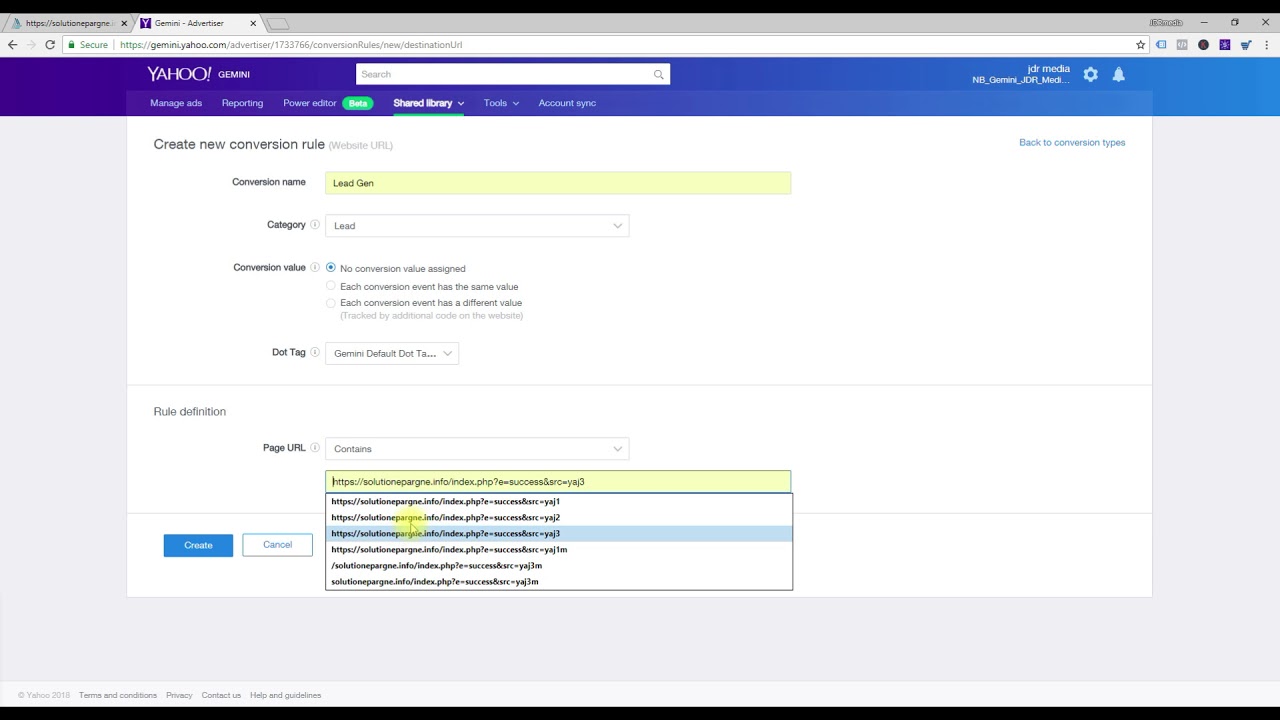Screen dimensions: 1280x720
Task: Click the Beta badge
Action: tap(358, 103)
